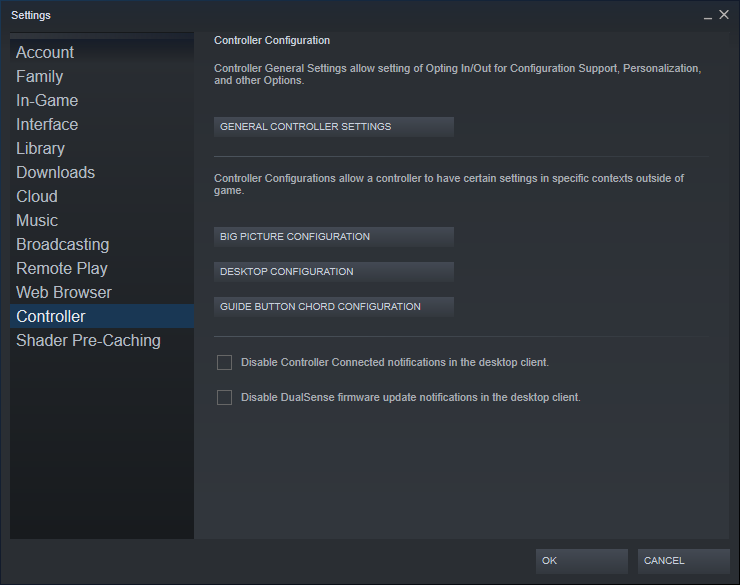This screenshot has height=585, width=740.
Task: Select the Controller category
Action: 51,317
